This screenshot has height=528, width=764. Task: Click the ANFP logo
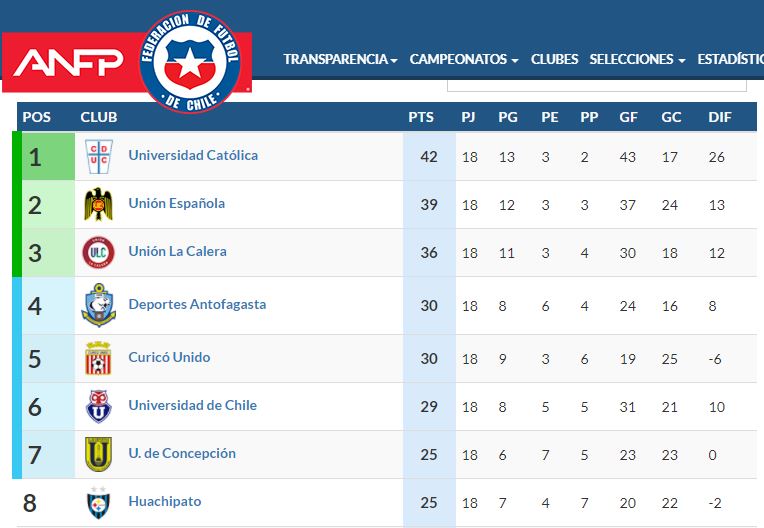pos(68,62)
